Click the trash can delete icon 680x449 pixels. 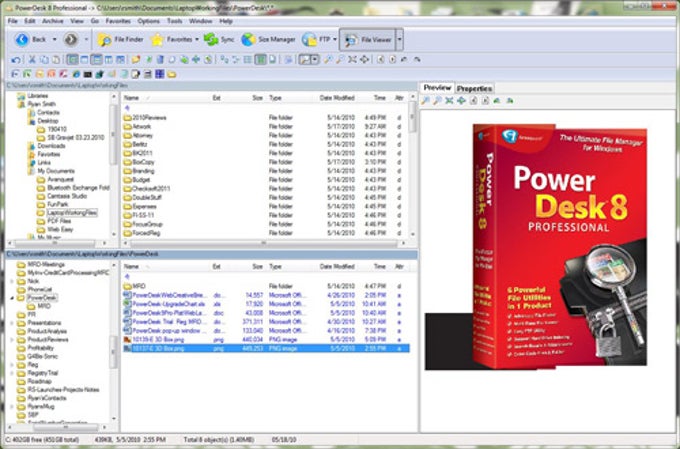[x=160, y=59]
